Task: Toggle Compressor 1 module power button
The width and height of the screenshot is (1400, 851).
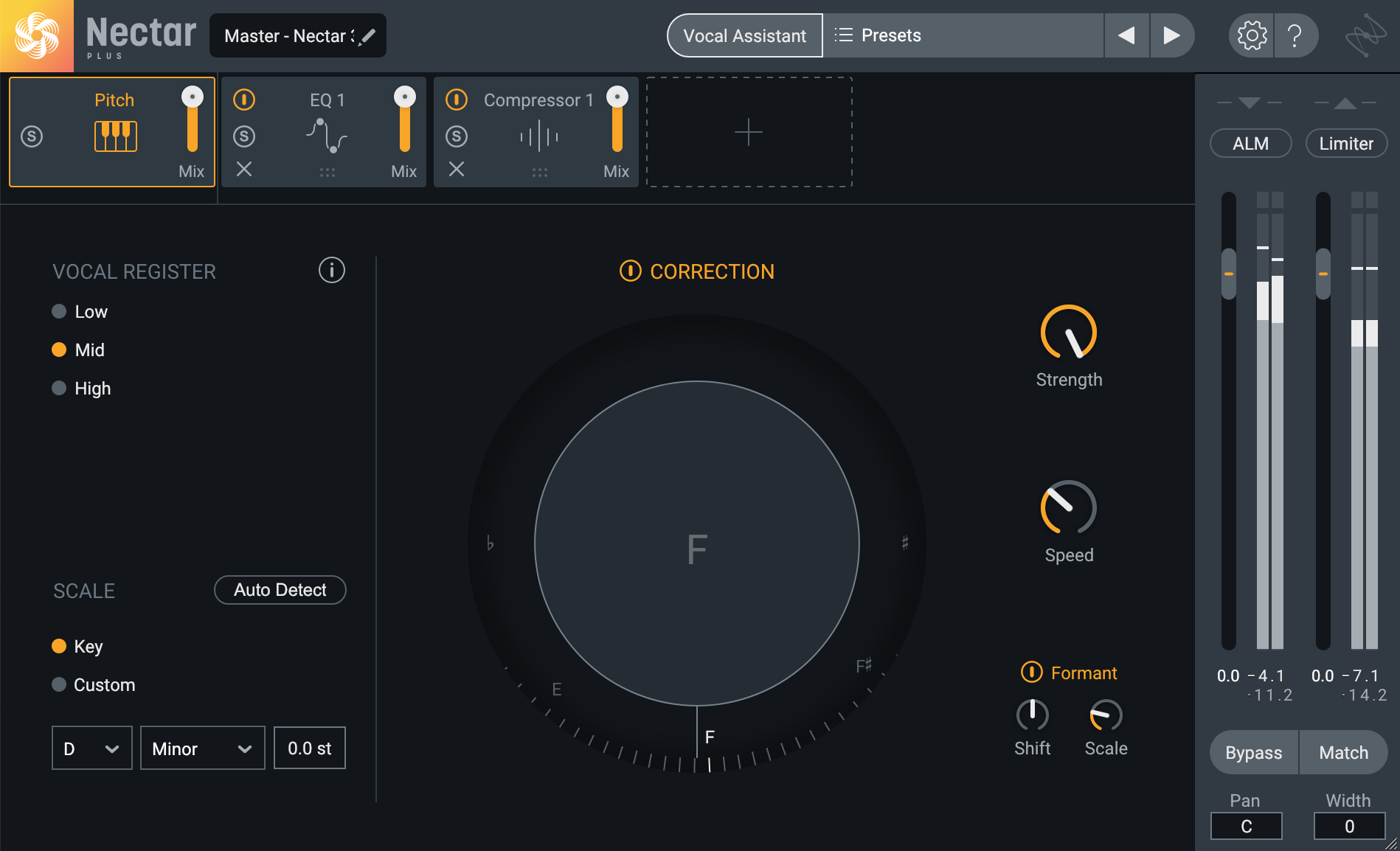Action: click(457, 100)
